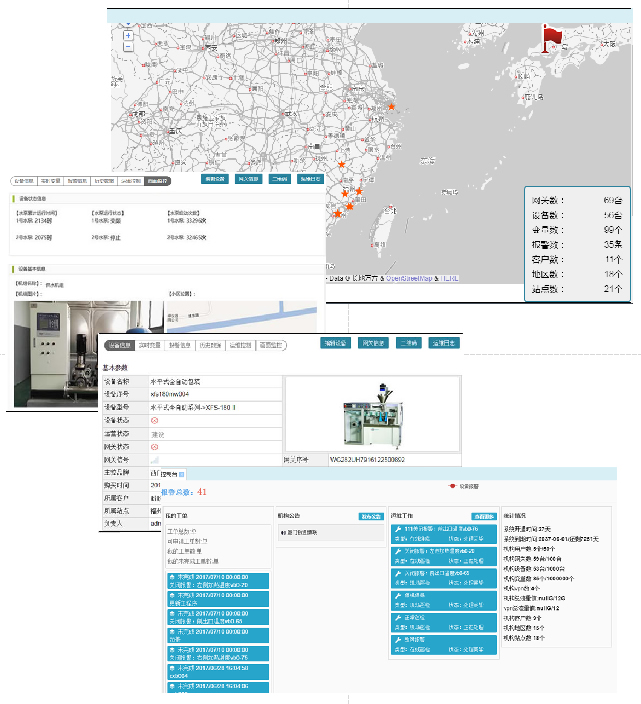Image resolution: width=641 pixels, height=704 pixels.
Task: Click the signal strength icon beside 网关信号
Action: (155, 459)
